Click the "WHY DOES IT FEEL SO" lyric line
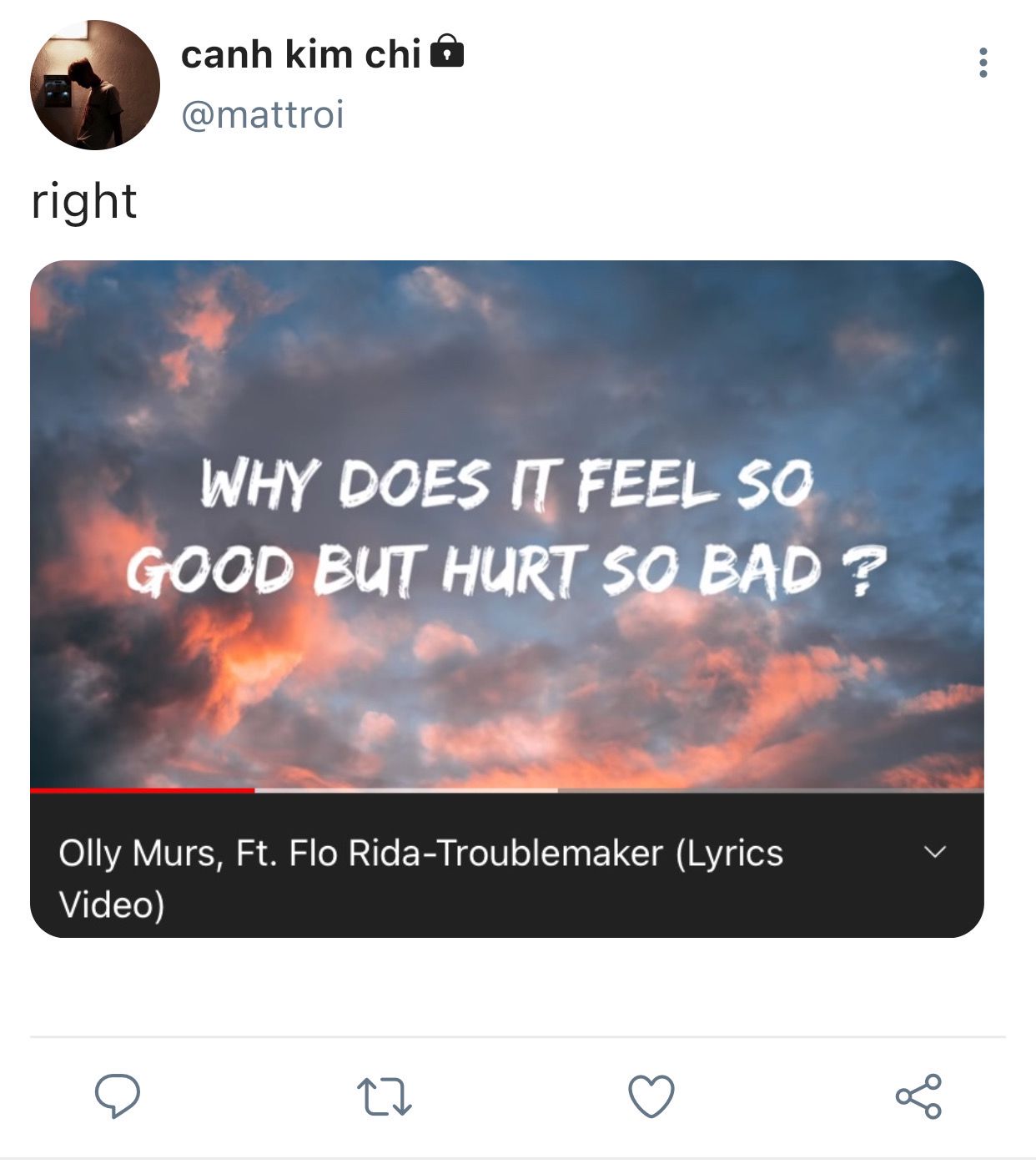 (506, 484)
